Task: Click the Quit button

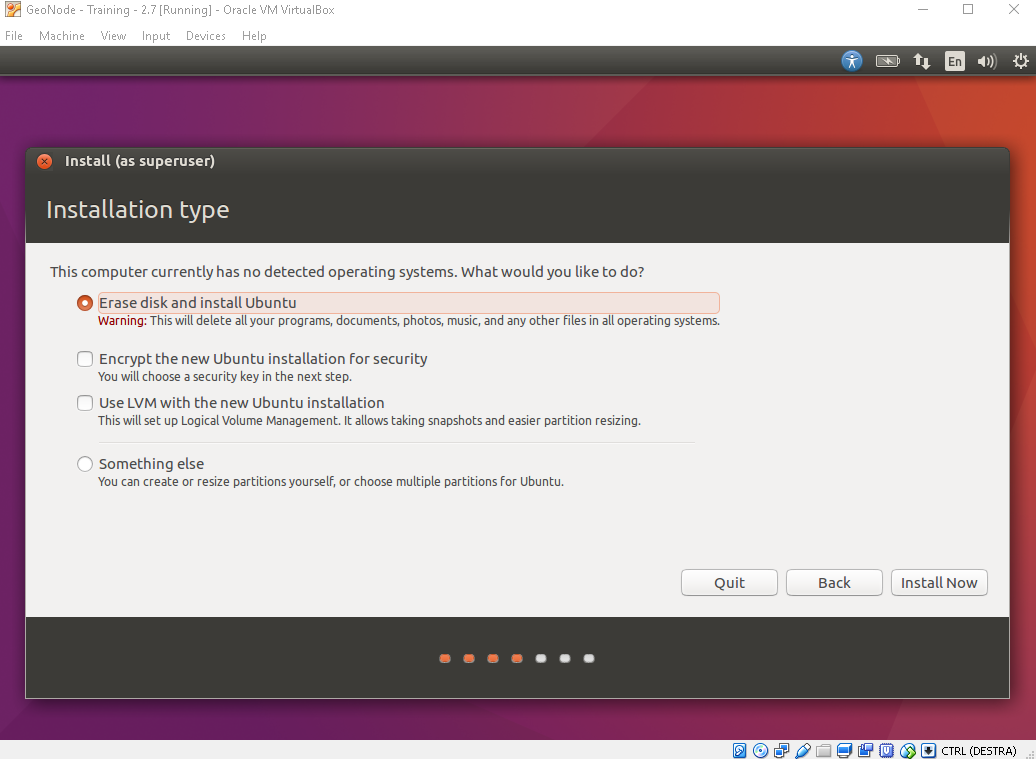Action: coord(729,583)
